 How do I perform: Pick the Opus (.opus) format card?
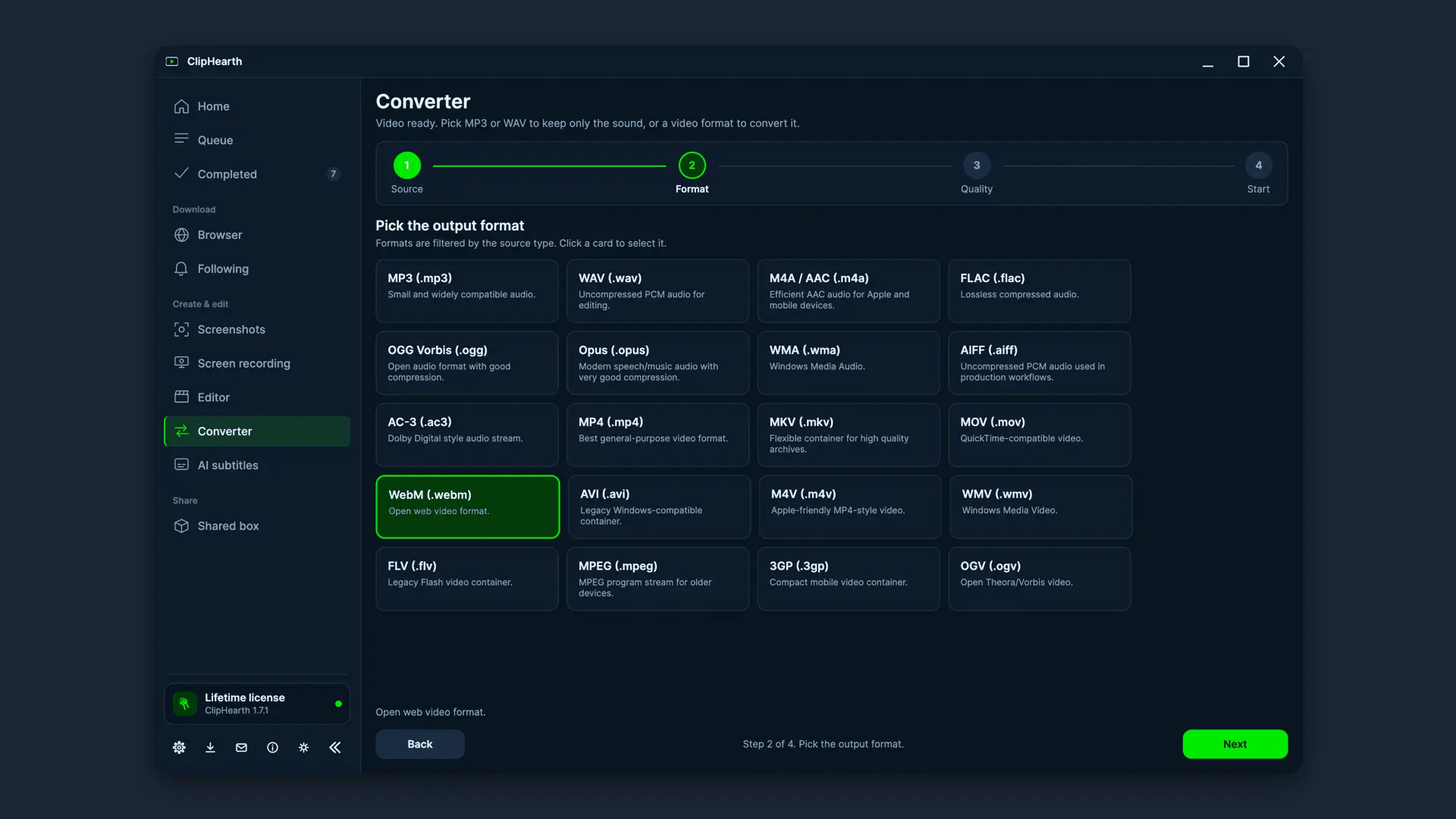[x=657, y=362]
